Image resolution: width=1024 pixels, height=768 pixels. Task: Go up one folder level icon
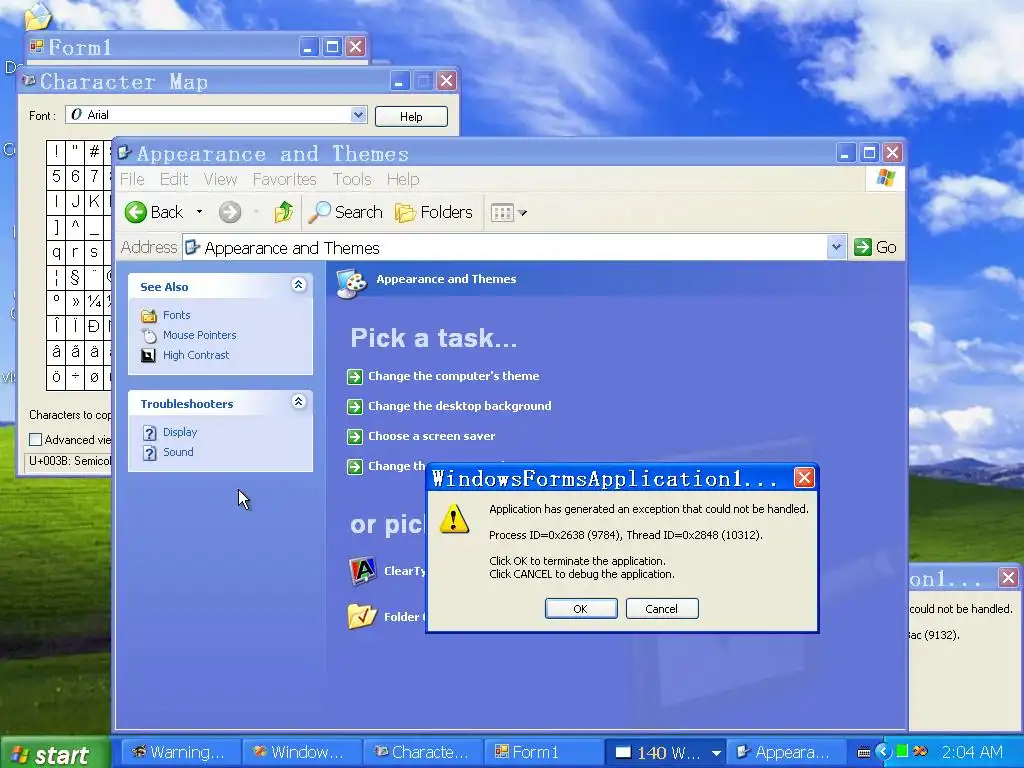point(283,212)
